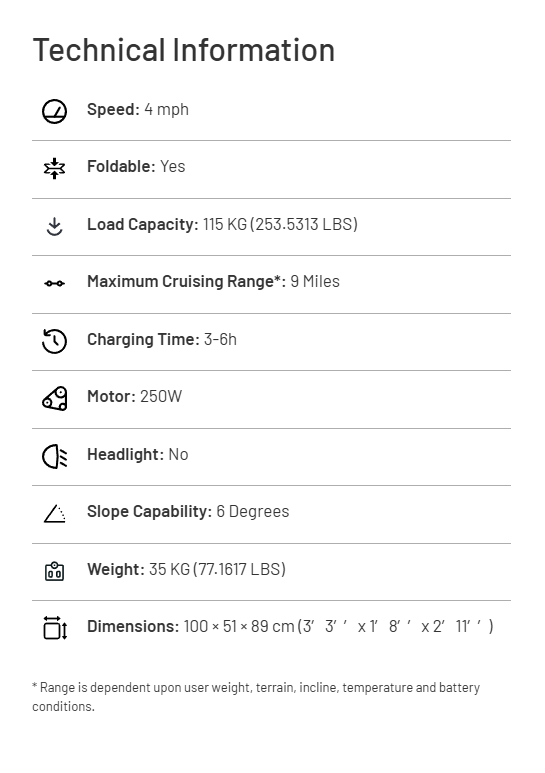Click the dimensions box icon

[x=54, y=628]
